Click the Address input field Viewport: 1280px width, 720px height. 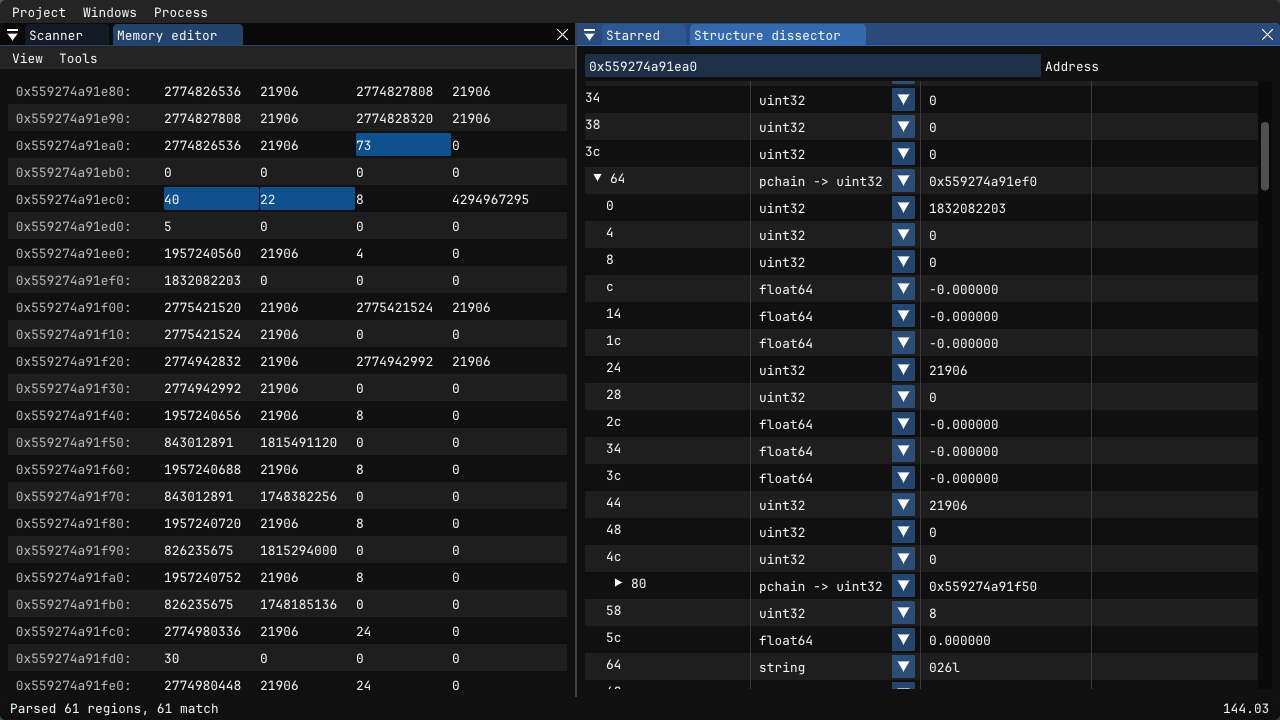pos(813,66)
